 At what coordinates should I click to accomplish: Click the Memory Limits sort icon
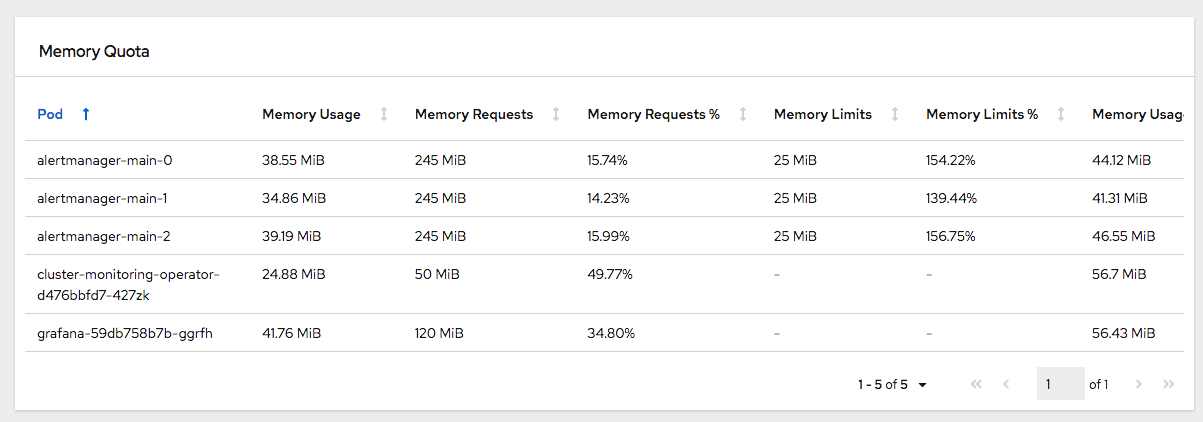[895, 114]
